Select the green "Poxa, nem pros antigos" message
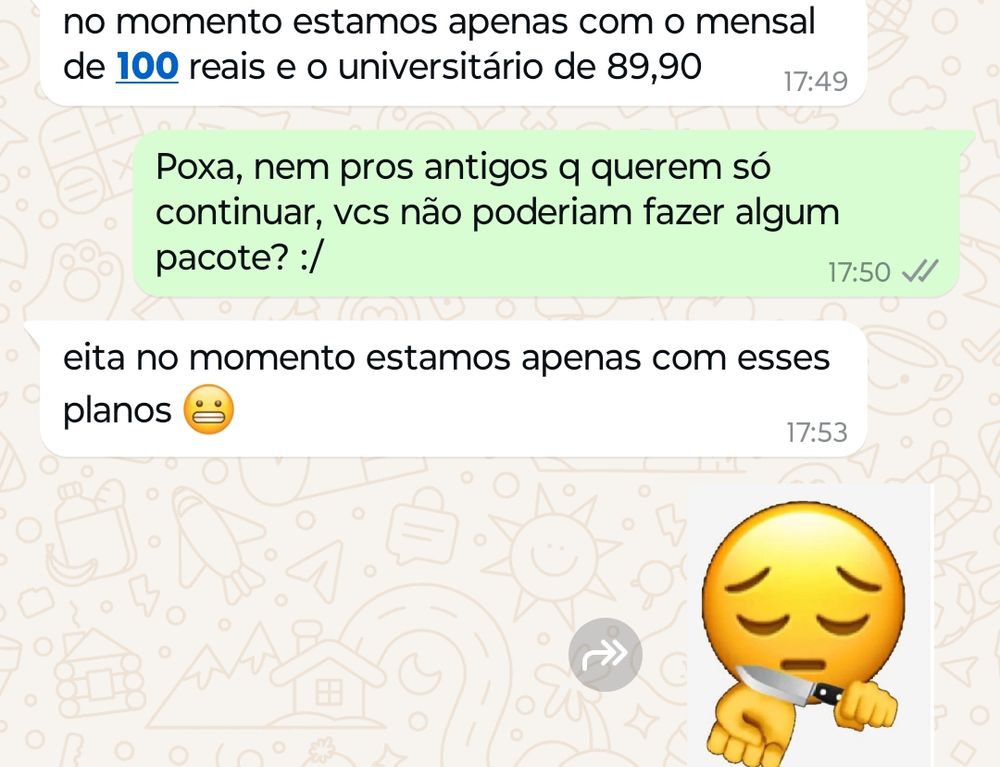The width and height of the screenshot is (1000, 767). coord(546,214)
